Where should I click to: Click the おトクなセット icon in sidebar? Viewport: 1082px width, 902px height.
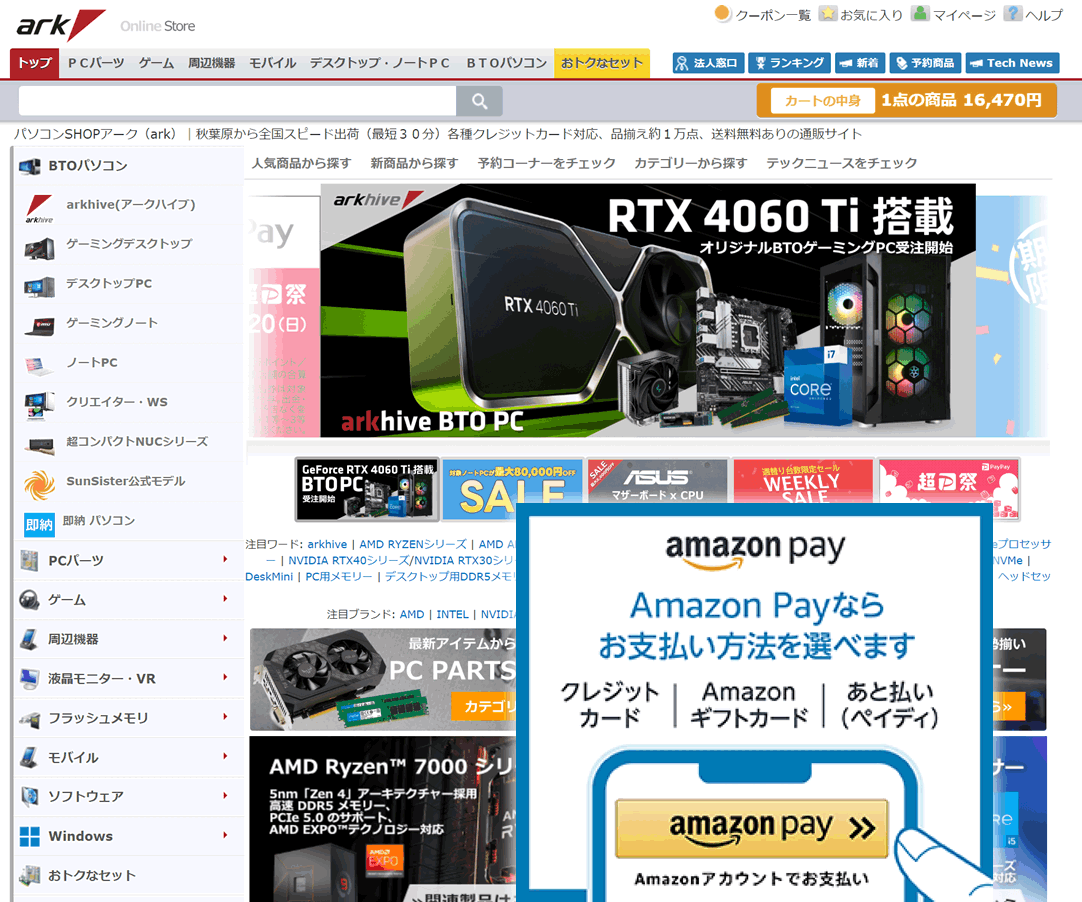(30, 875)
